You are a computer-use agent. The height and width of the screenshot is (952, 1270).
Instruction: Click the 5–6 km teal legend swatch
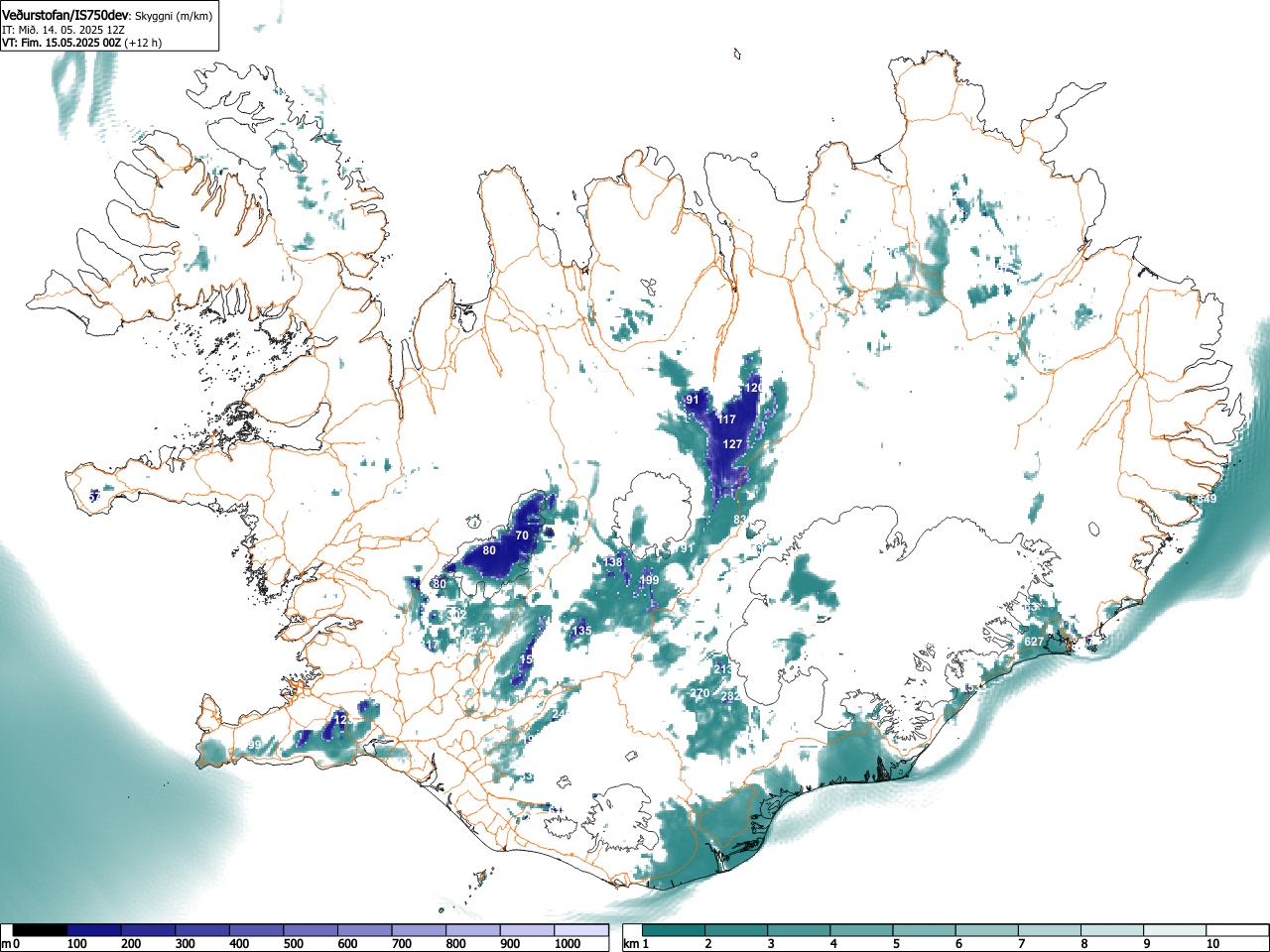coord(925,930)
